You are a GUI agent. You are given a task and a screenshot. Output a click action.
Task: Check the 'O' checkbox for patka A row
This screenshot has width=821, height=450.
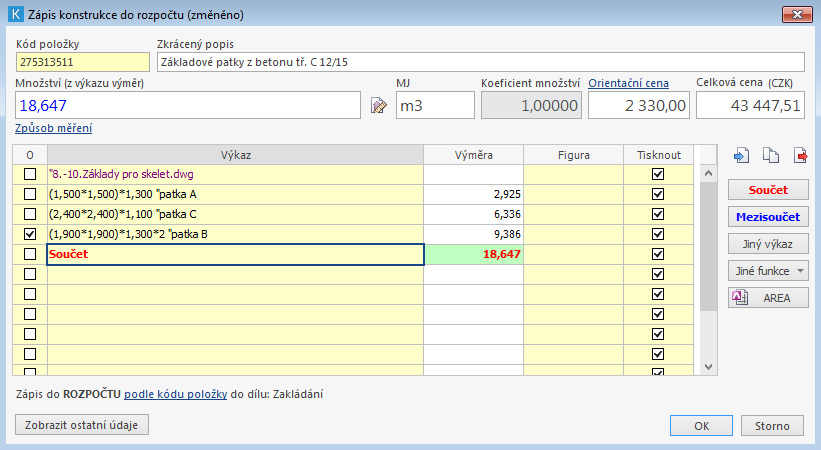pyautogui.click(x=30, y=194)
